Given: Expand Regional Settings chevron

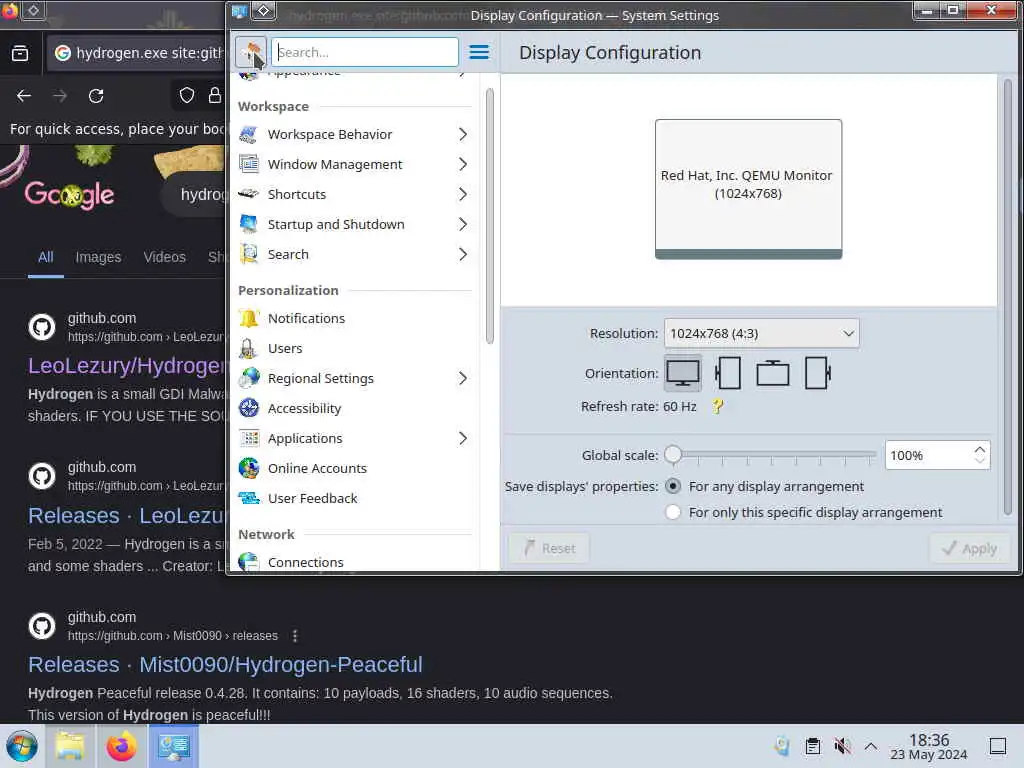Looking at the screenshot, I should click(x=462, y=378).
